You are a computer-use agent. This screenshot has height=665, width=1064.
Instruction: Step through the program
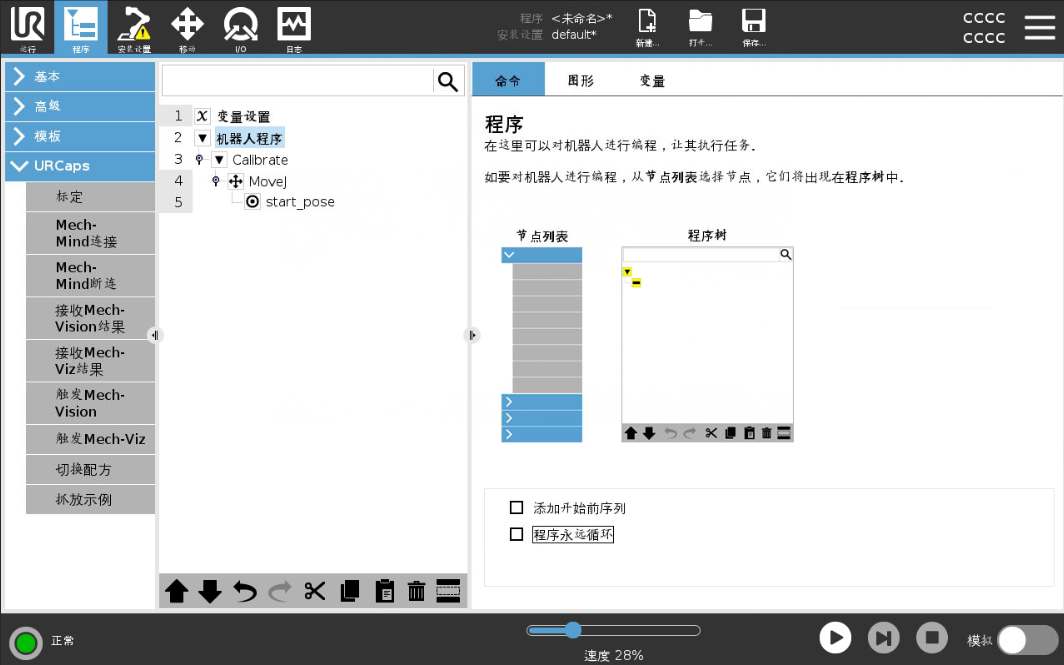coord(884,638)
